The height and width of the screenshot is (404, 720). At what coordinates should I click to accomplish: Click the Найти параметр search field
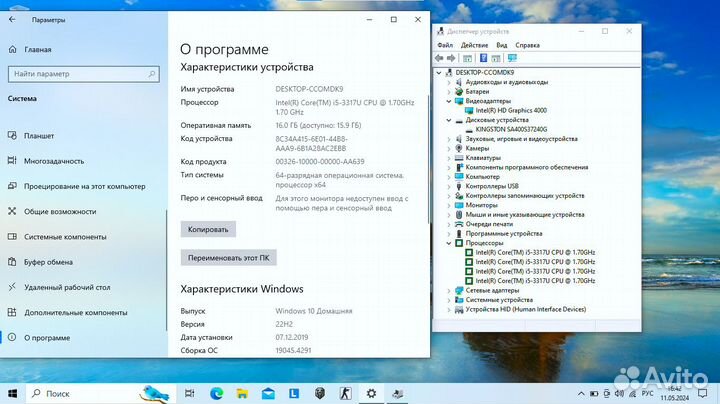pos(84,74)
